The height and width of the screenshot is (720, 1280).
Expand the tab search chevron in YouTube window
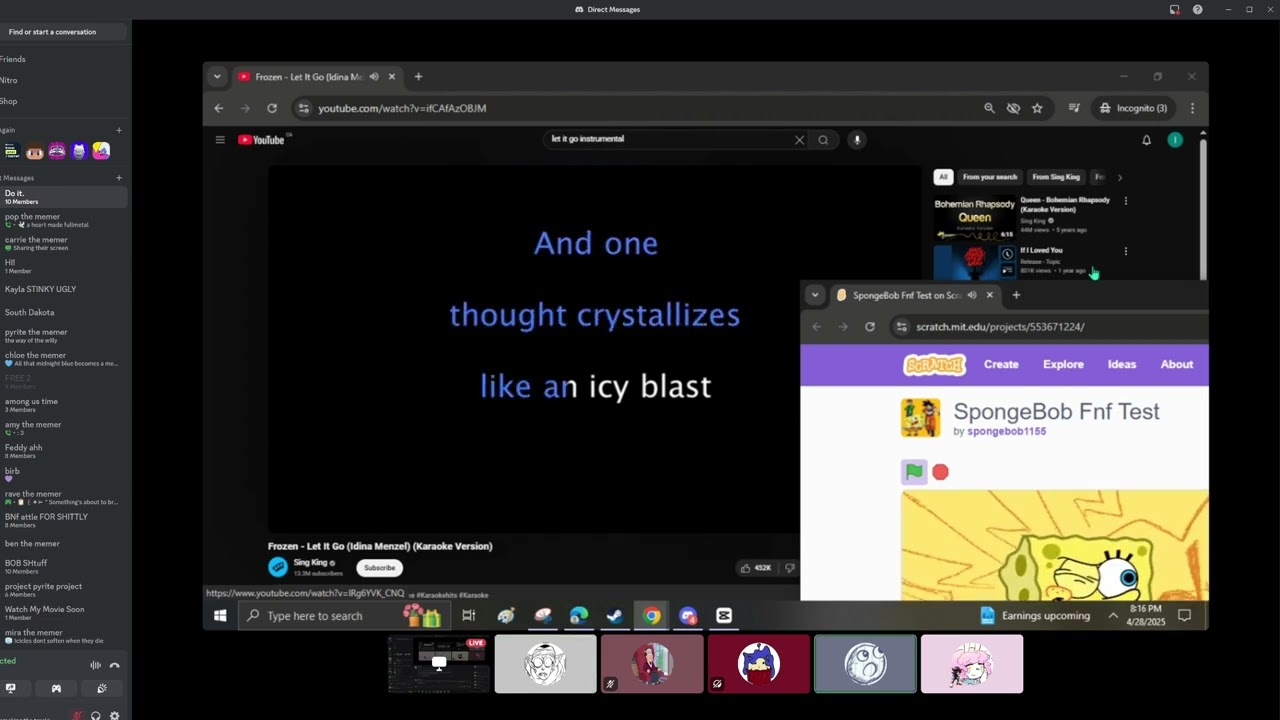[217, 77]
